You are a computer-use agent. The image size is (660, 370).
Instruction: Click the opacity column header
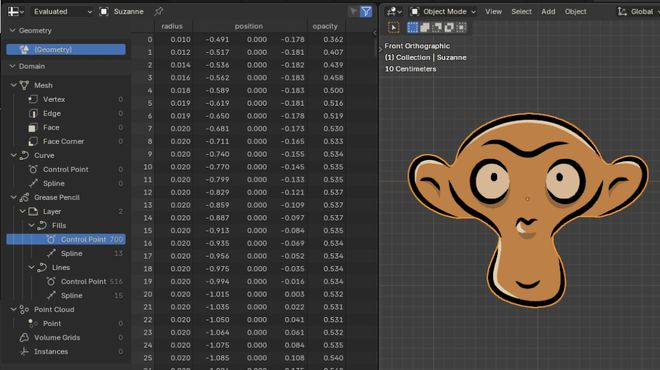click(x=325, y=26)
